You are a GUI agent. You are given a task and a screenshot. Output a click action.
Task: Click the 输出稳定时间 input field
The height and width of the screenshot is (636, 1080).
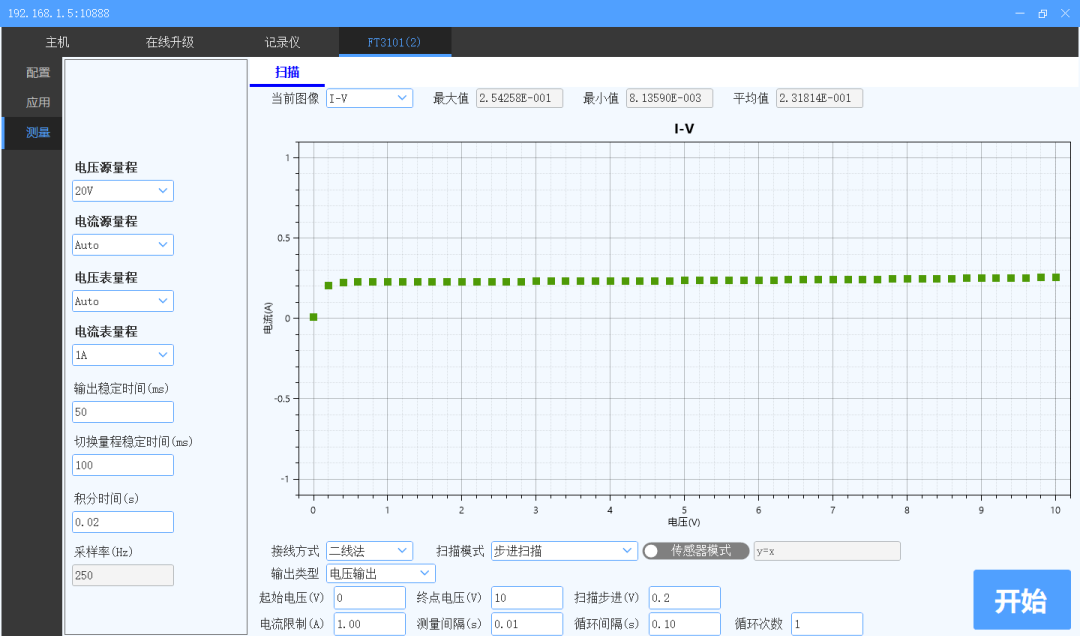pos(123,412)
